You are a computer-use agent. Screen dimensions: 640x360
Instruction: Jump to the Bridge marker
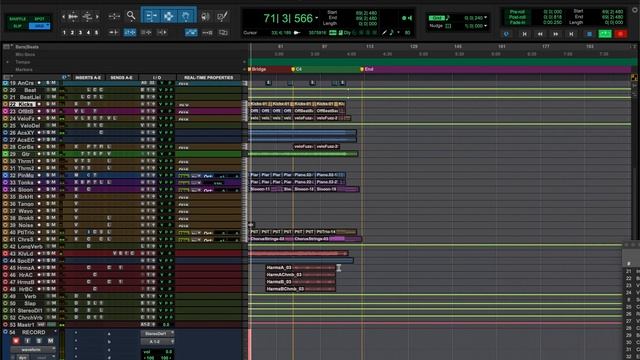(x=257, y=69)
